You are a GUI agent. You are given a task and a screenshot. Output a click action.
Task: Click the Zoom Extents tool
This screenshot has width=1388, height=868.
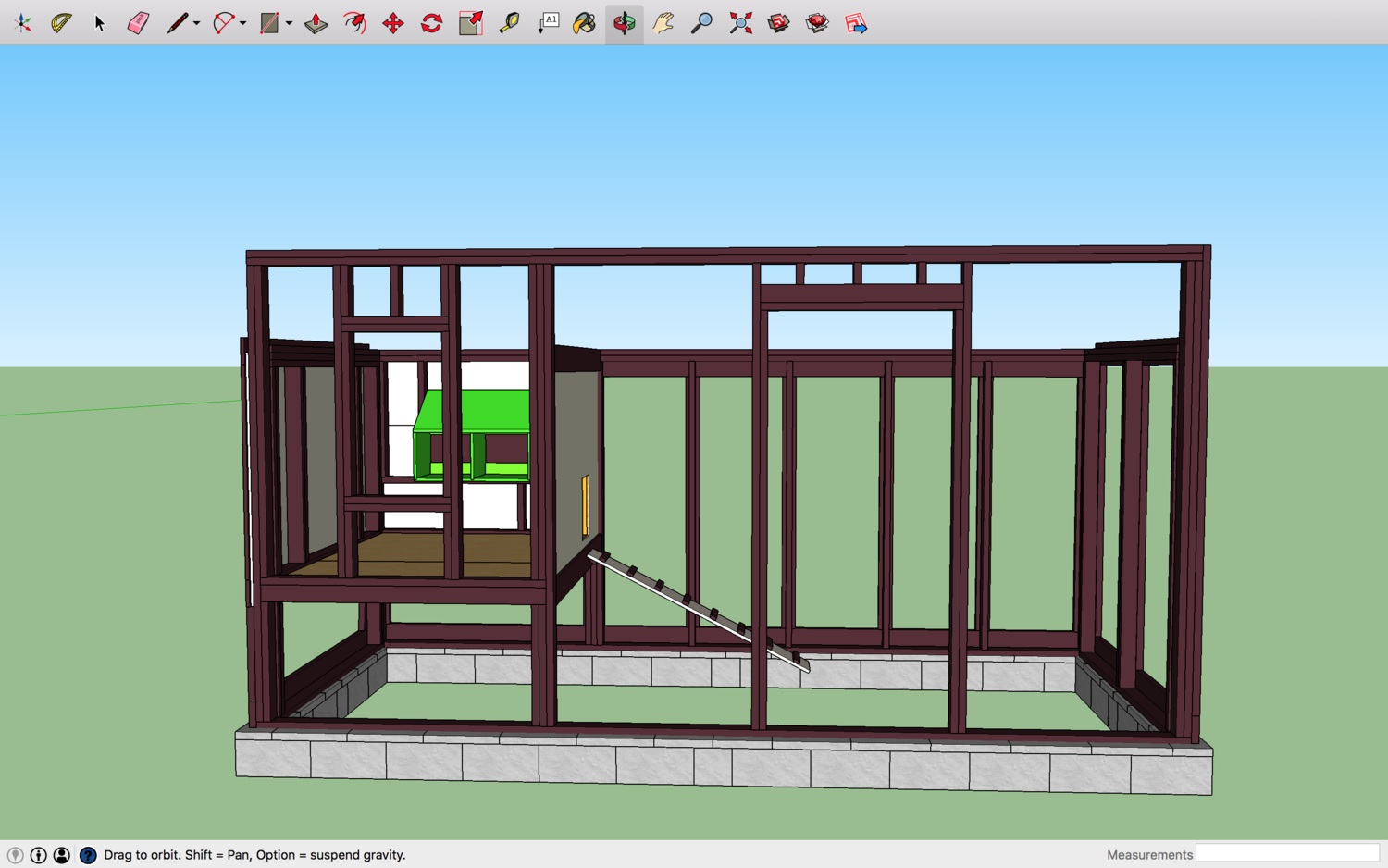[x=740, y=23]
